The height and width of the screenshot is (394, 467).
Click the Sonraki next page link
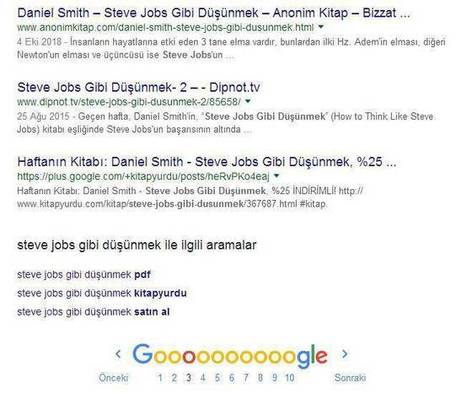click(x=350, y=378)
